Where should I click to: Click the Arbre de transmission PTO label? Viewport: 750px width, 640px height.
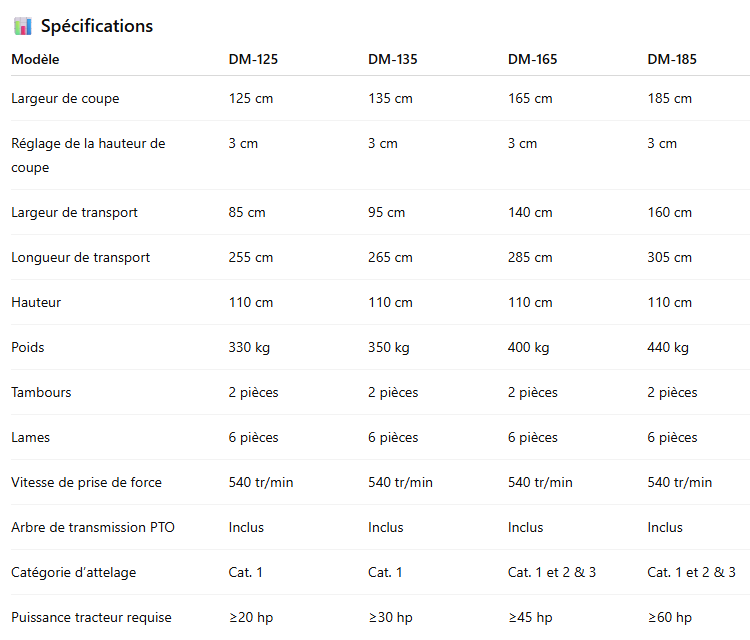pos(93,527)
